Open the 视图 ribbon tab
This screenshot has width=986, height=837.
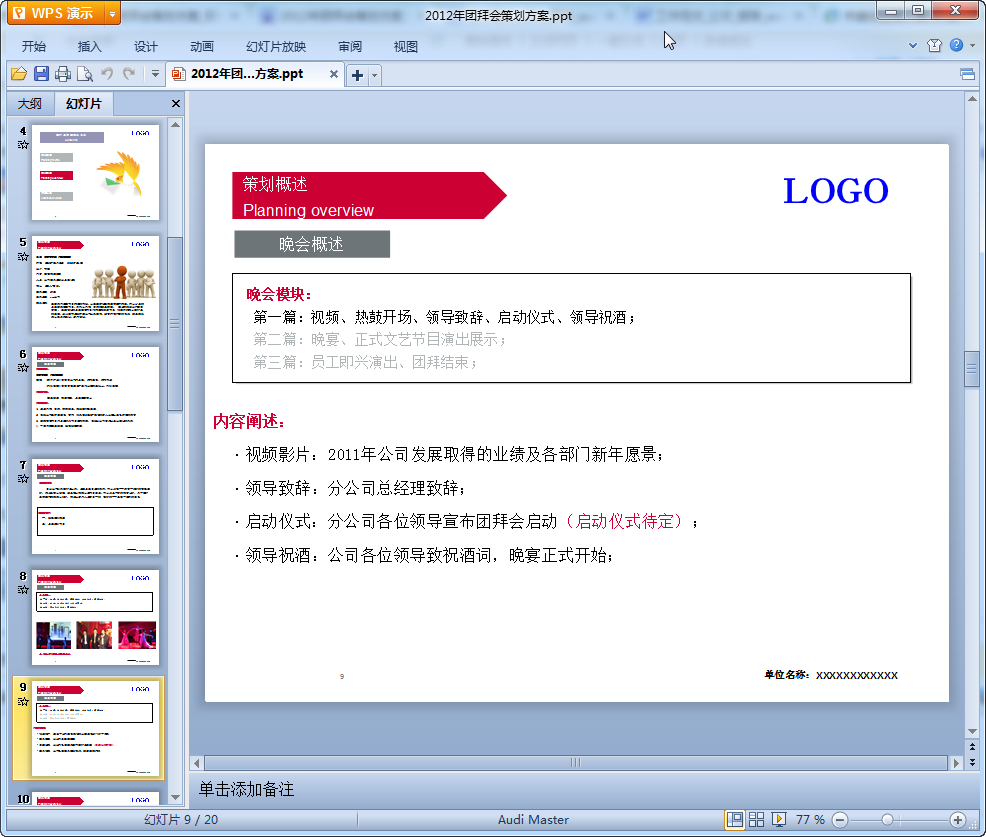406,47
